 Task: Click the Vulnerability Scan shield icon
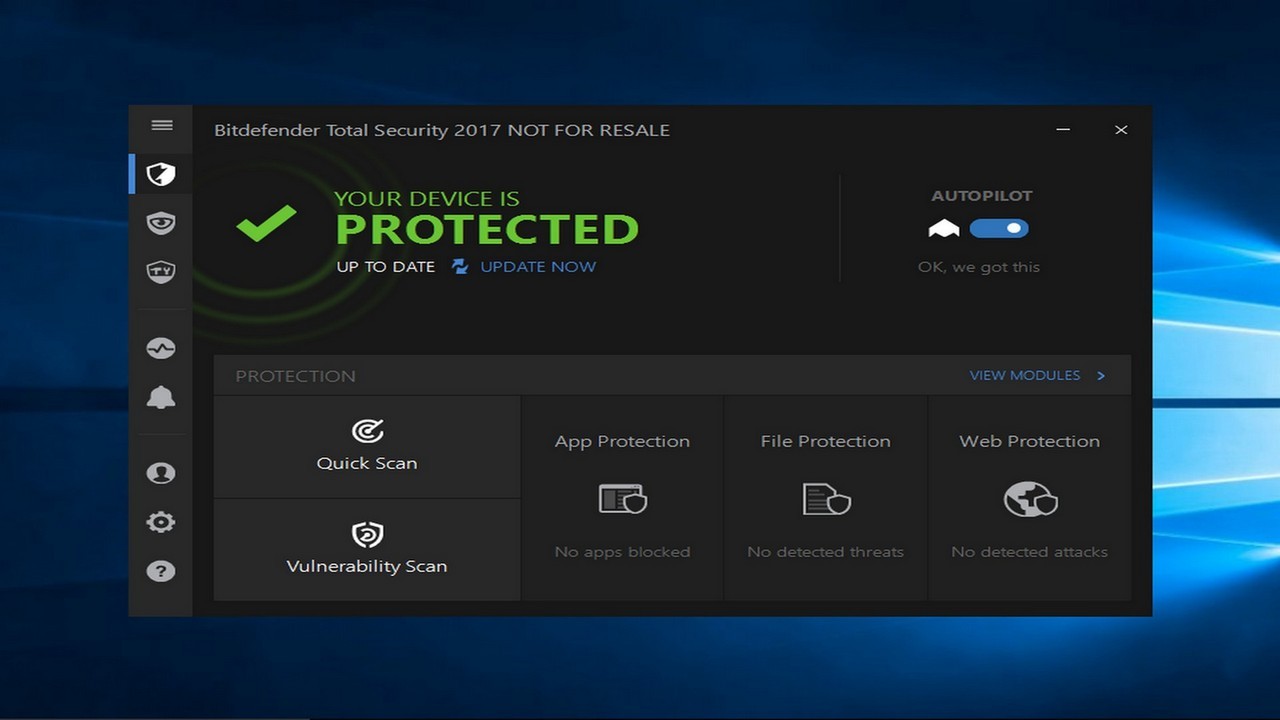(x=367, y=535)
